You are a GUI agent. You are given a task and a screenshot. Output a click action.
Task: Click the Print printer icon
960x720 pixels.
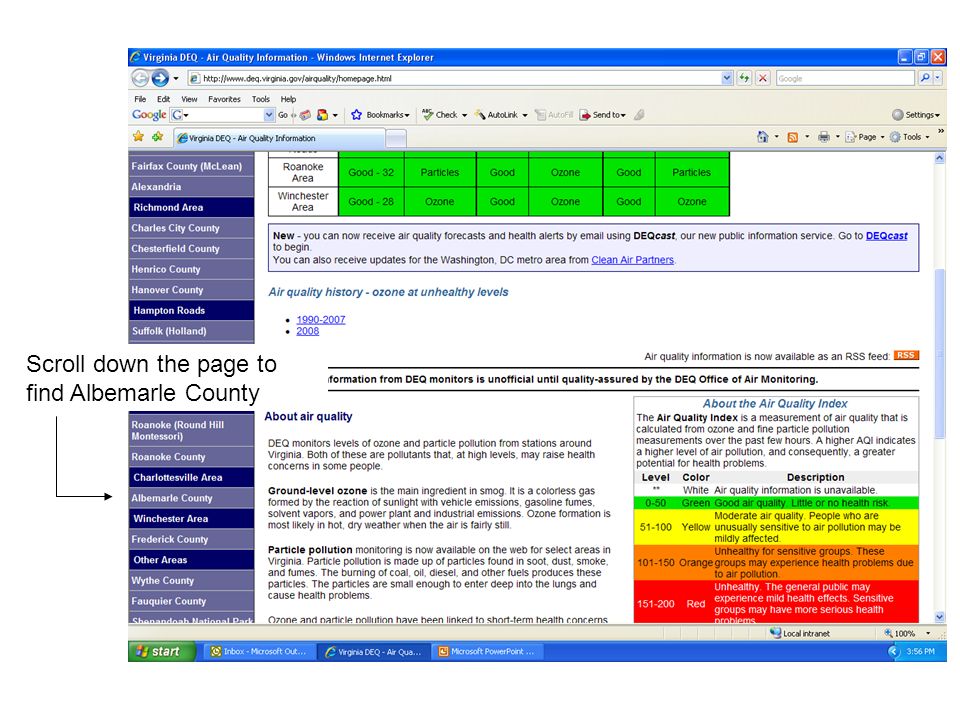[x=824, y=137]
